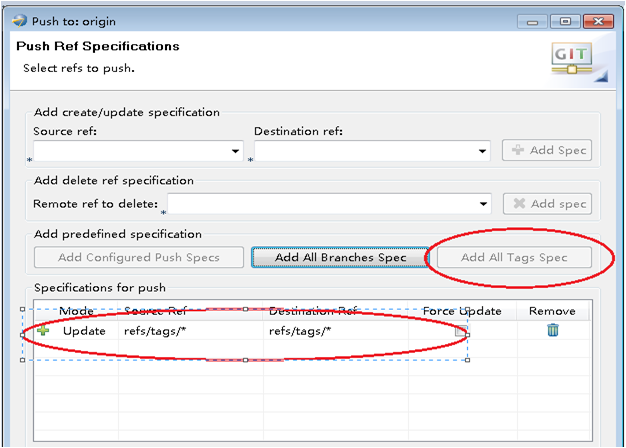Click the Mode column header

76,311
